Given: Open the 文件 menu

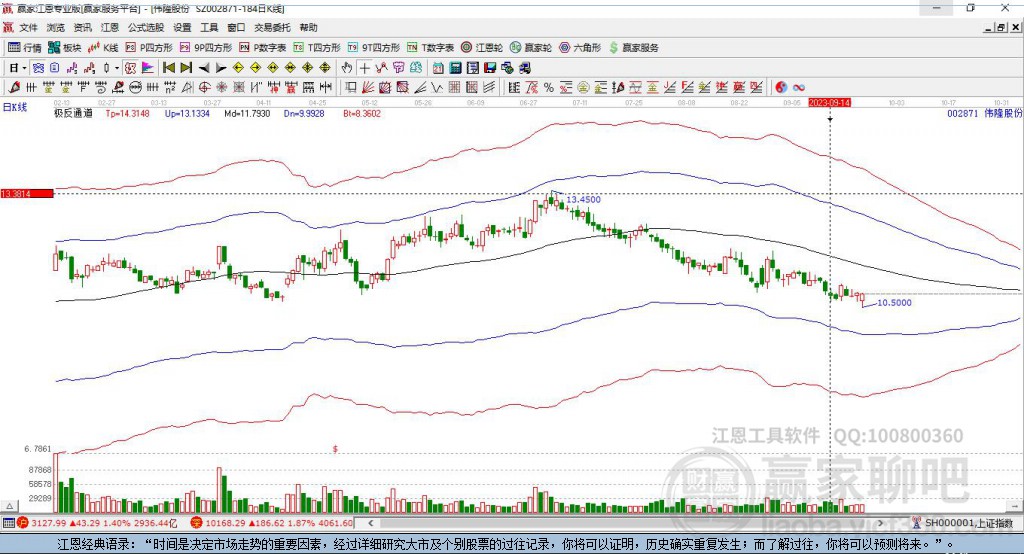Looking at the screenshot, I should 28,27.
